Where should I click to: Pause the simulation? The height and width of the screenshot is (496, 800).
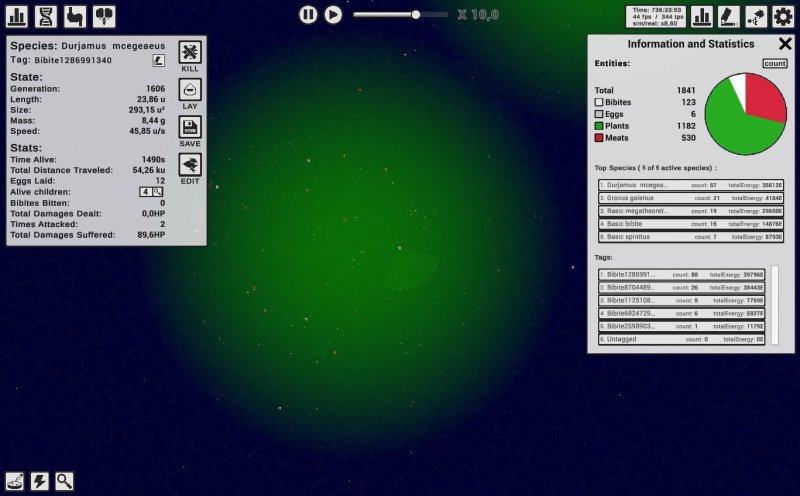[x=308, y=14]
